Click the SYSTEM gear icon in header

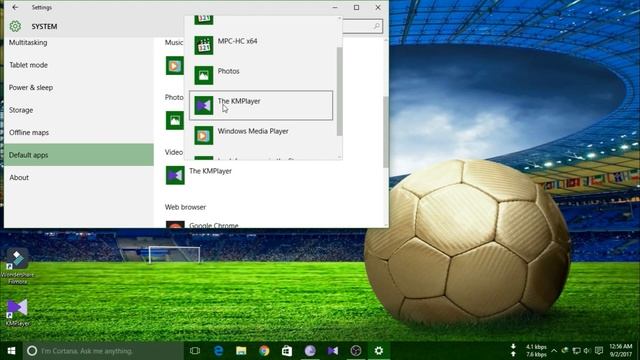tap(15, 27)
